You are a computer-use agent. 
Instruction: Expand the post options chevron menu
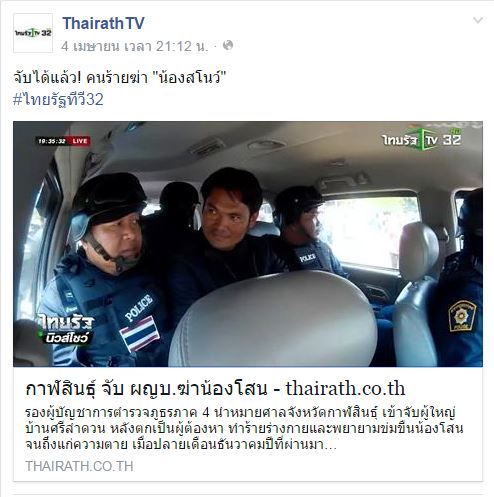478,21
